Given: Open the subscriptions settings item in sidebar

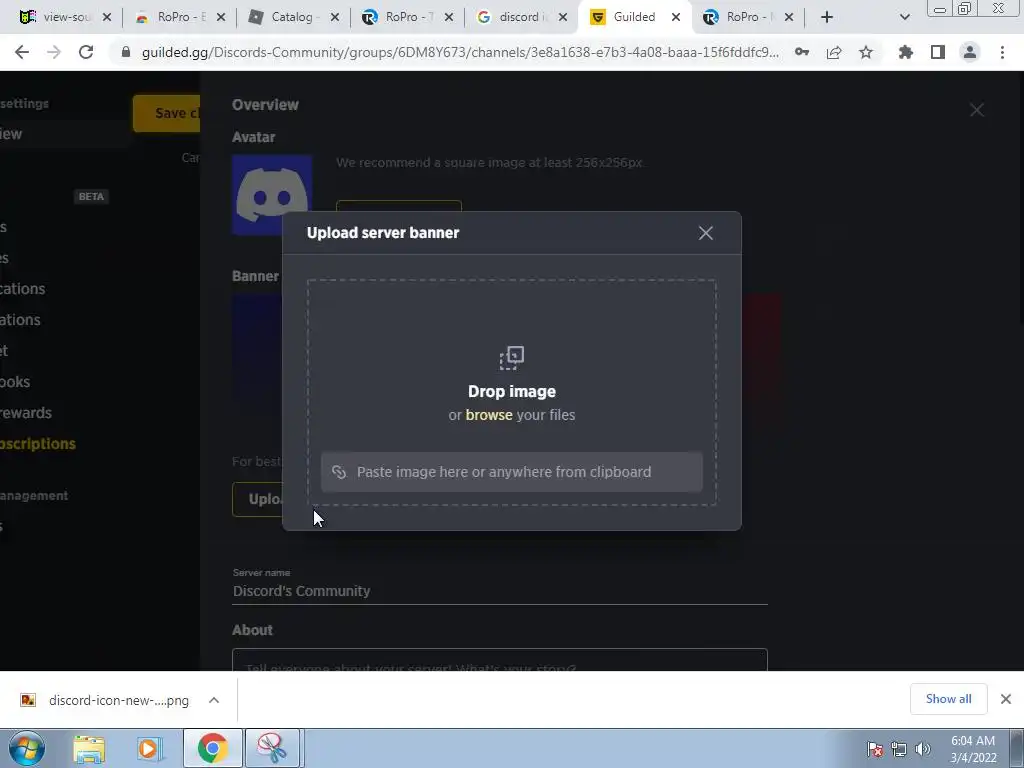Looking at the screenshot, I should point(38,444).
